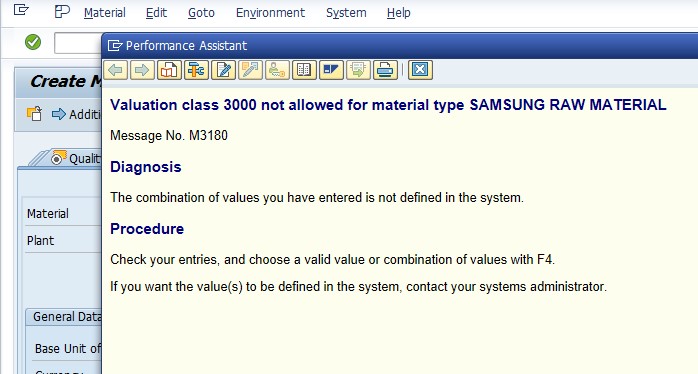Viewport: 698px width, 374px height.
Task: Click the Base Unit of label
Action: pyautogui.click(x=68, y=348)
